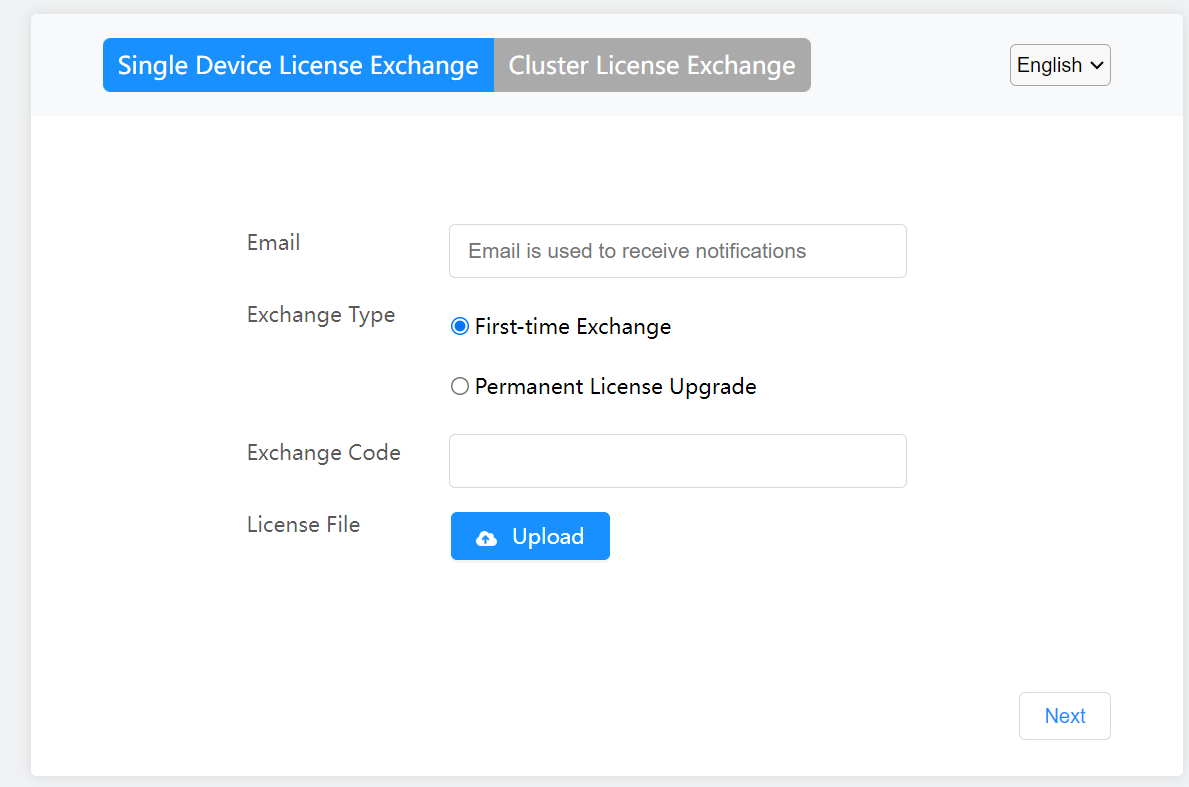Click the "License File" label
Image resolution: width=1189 pixels, height=787 pixels.
303,525
